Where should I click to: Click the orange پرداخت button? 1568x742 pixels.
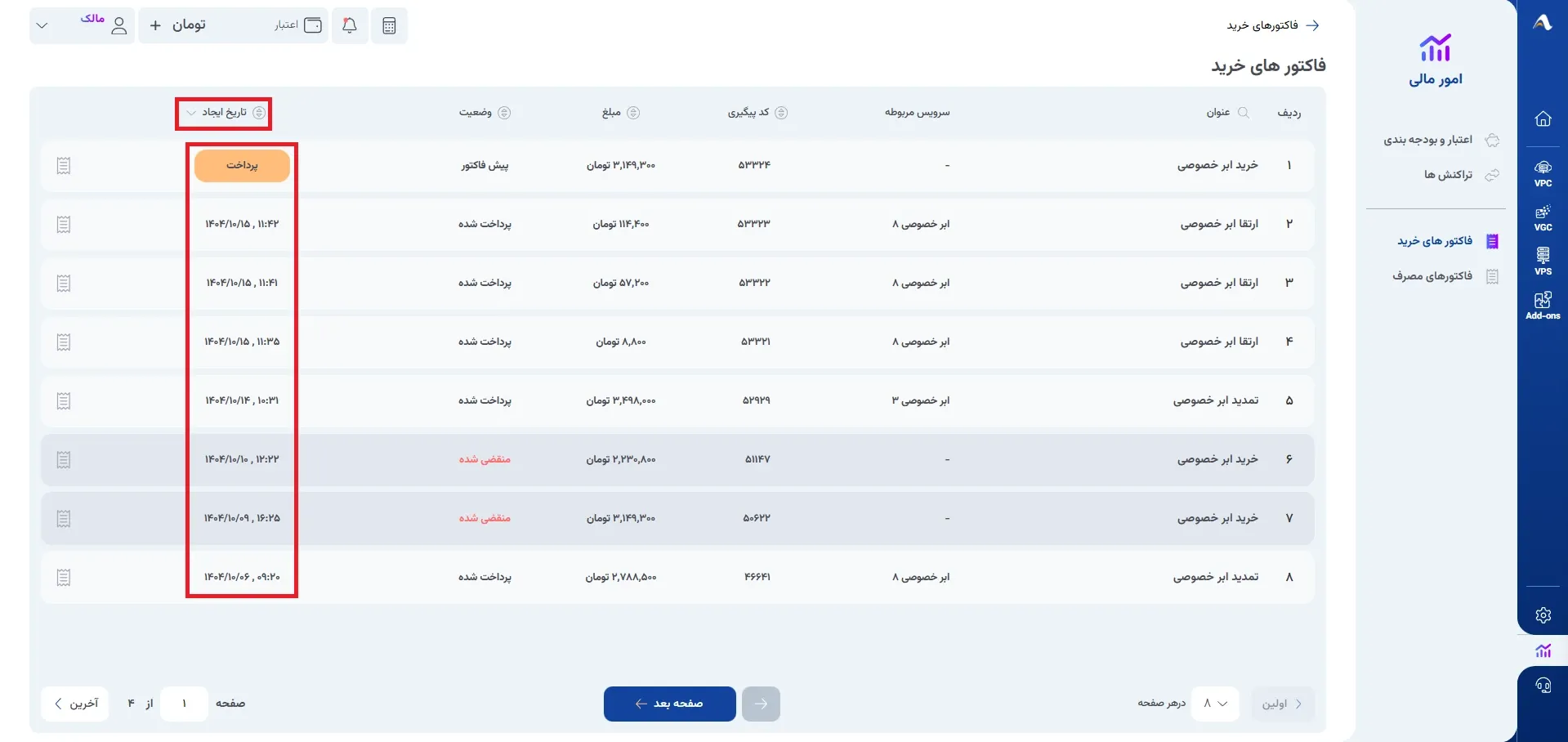click(x=242, y=166)
